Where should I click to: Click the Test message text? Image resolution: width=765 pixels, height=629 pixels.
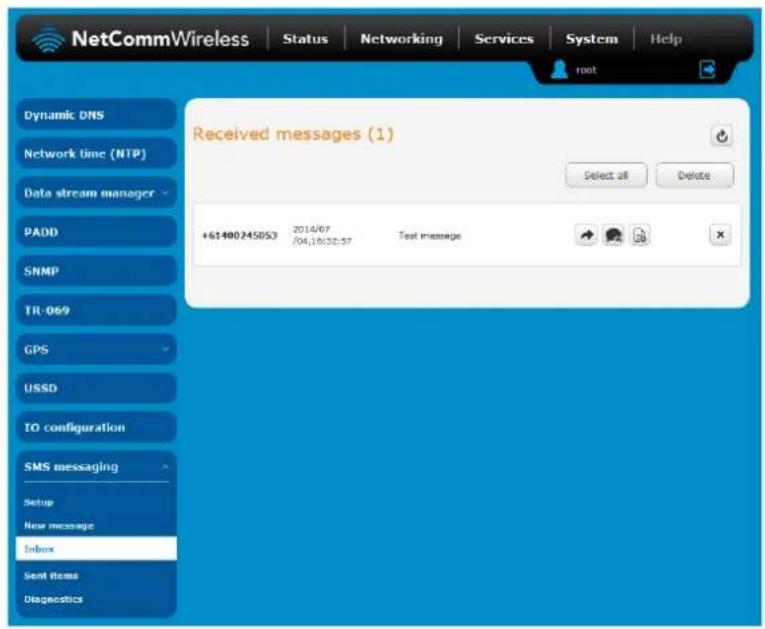[x=429, y=236]
